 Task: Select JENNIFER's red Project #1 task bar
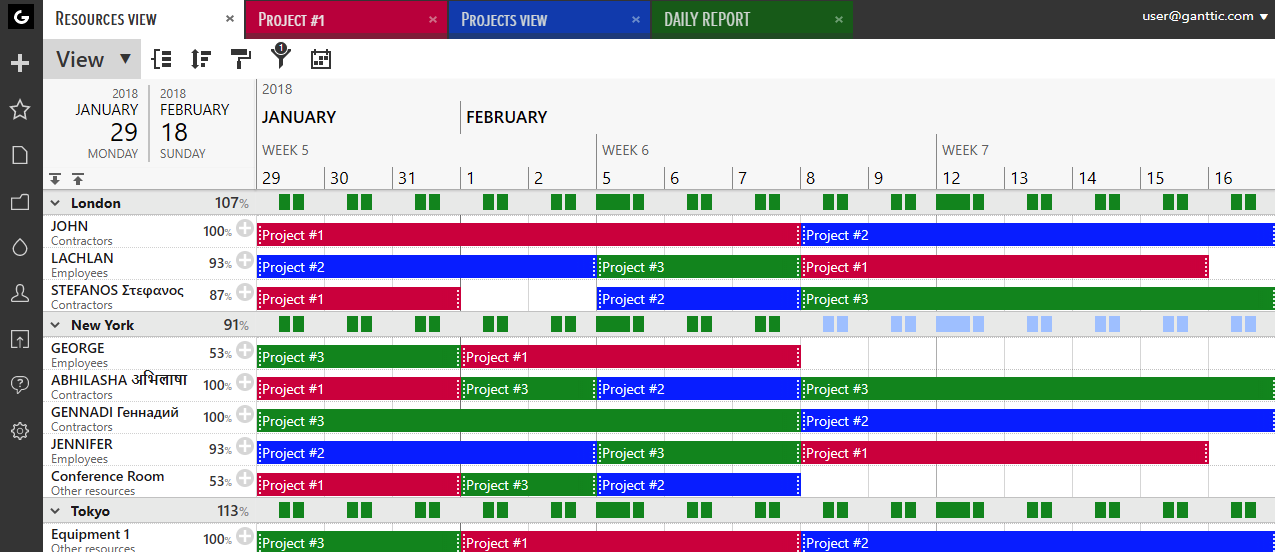point(1004,453)
